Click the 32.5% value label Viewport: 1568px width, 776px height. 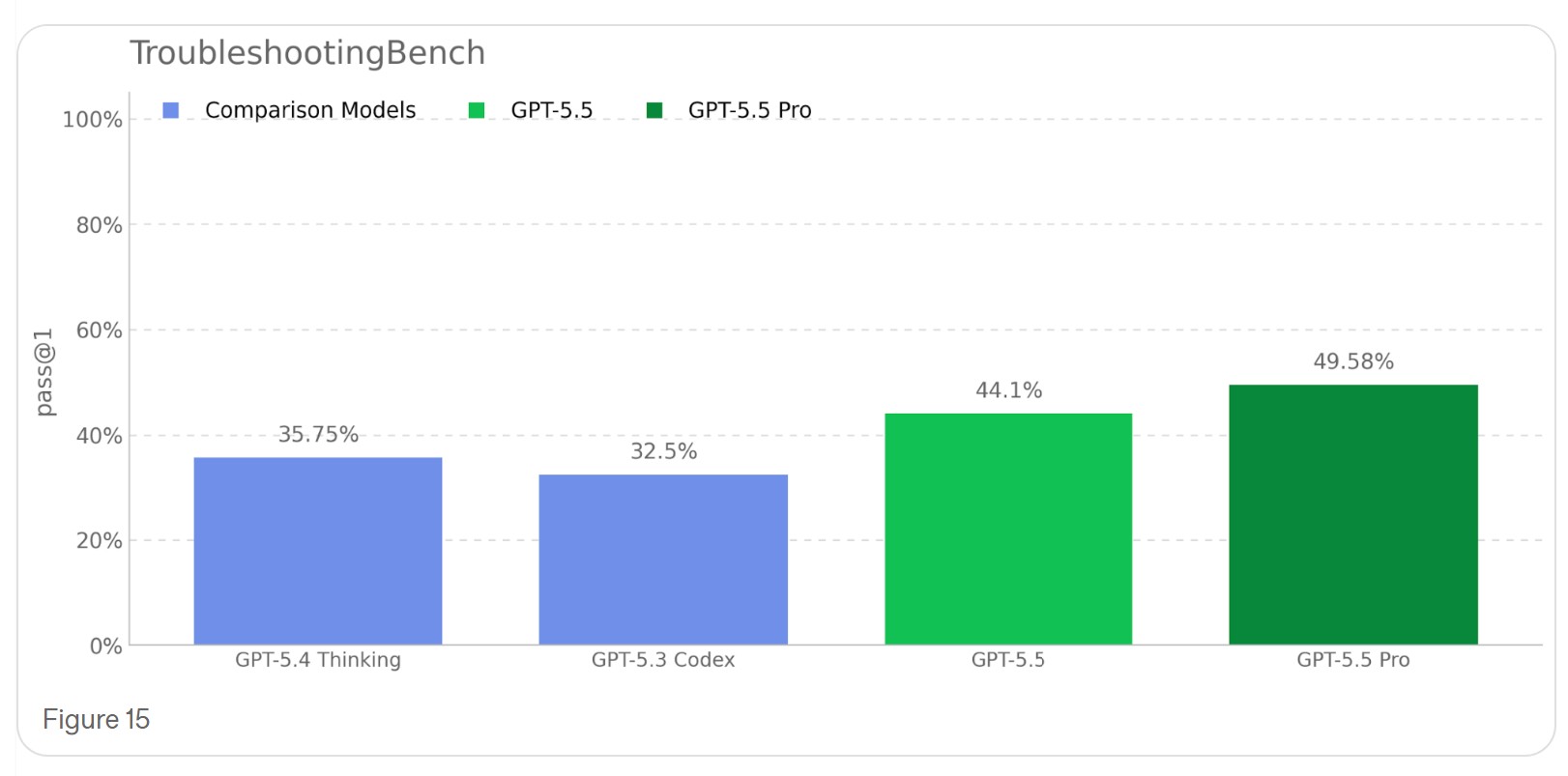pyautogui.click(x=663, y=451)
